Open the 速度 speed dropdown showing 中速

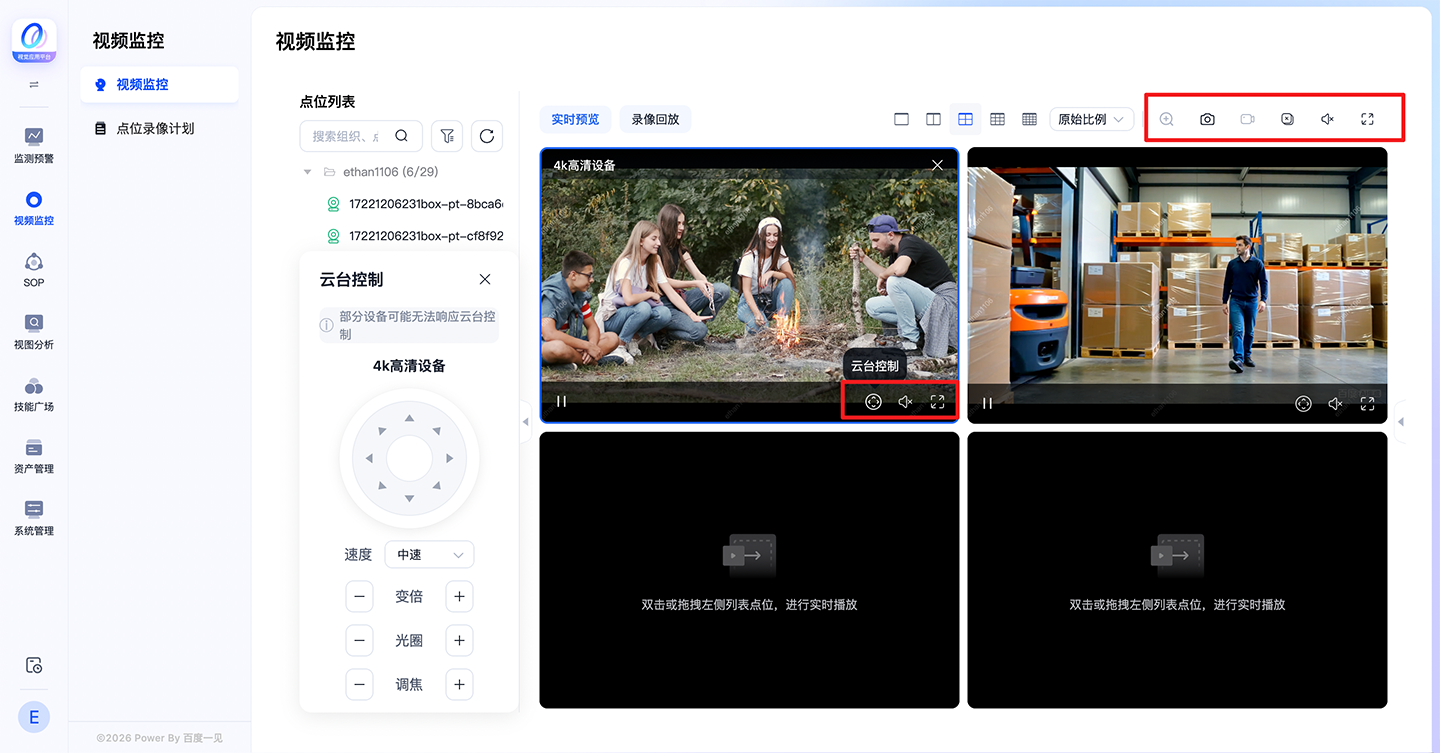click(x=429, y=554)
